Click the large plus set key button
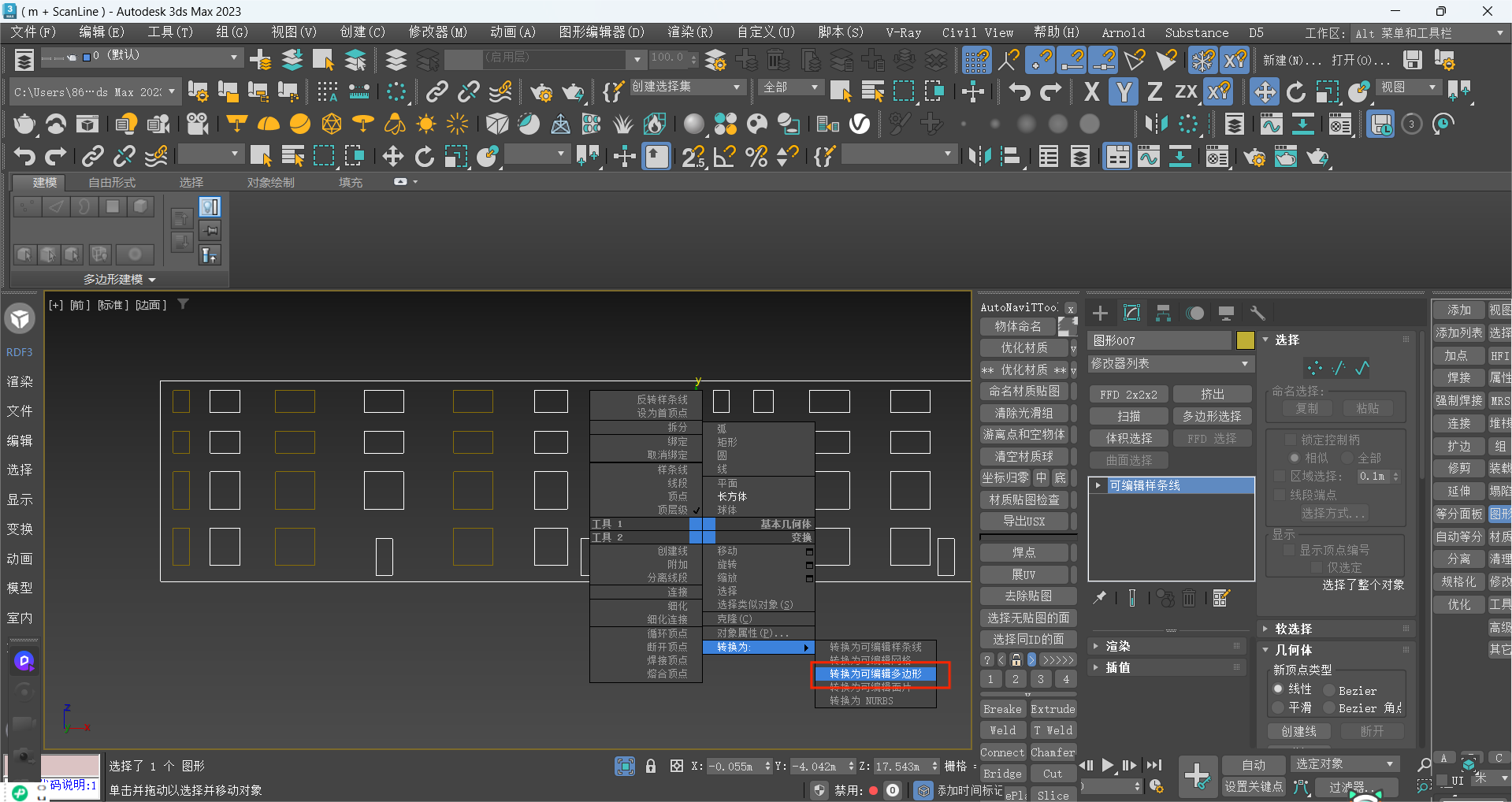 pos(1198,776)
